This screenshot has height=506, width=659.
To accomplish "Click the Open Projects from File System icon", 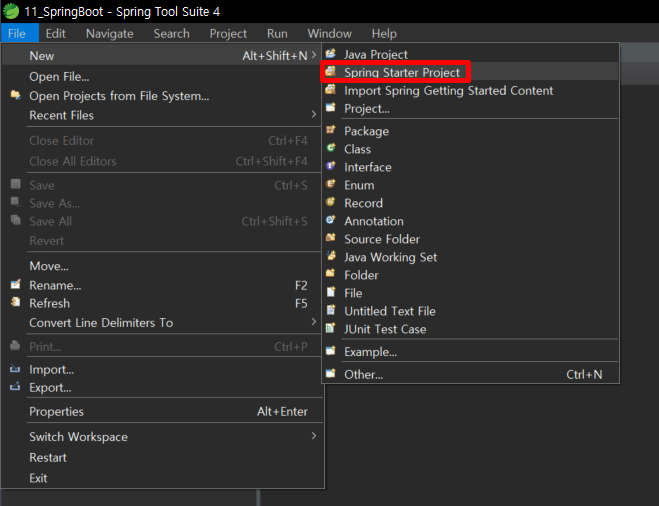I will 16,95.
